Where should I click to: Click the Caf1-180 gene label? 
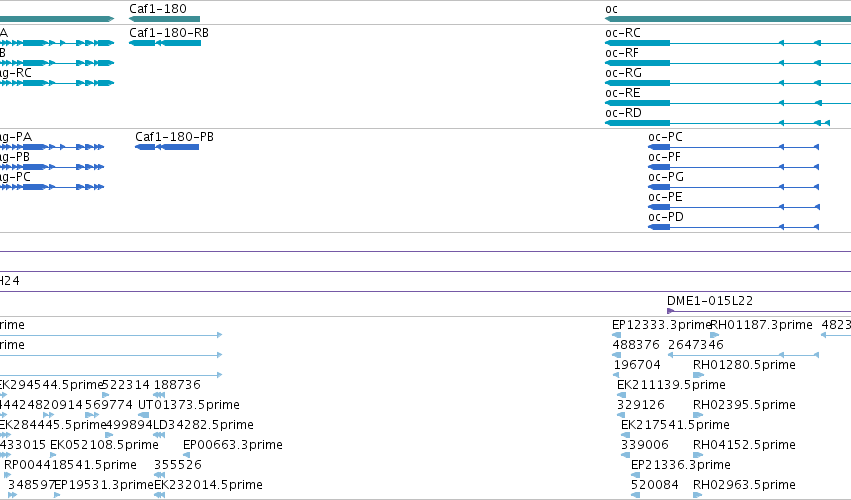(x=157, y=9)
